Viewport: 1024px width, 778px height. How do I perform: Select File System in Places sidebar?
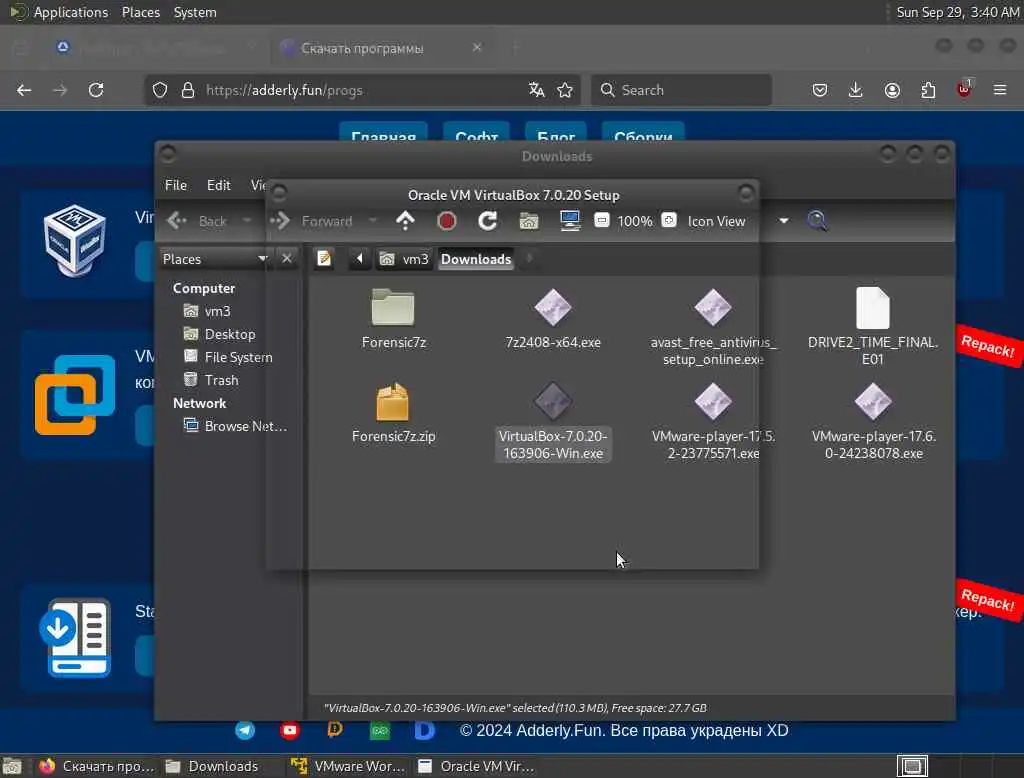click(228, 357)
